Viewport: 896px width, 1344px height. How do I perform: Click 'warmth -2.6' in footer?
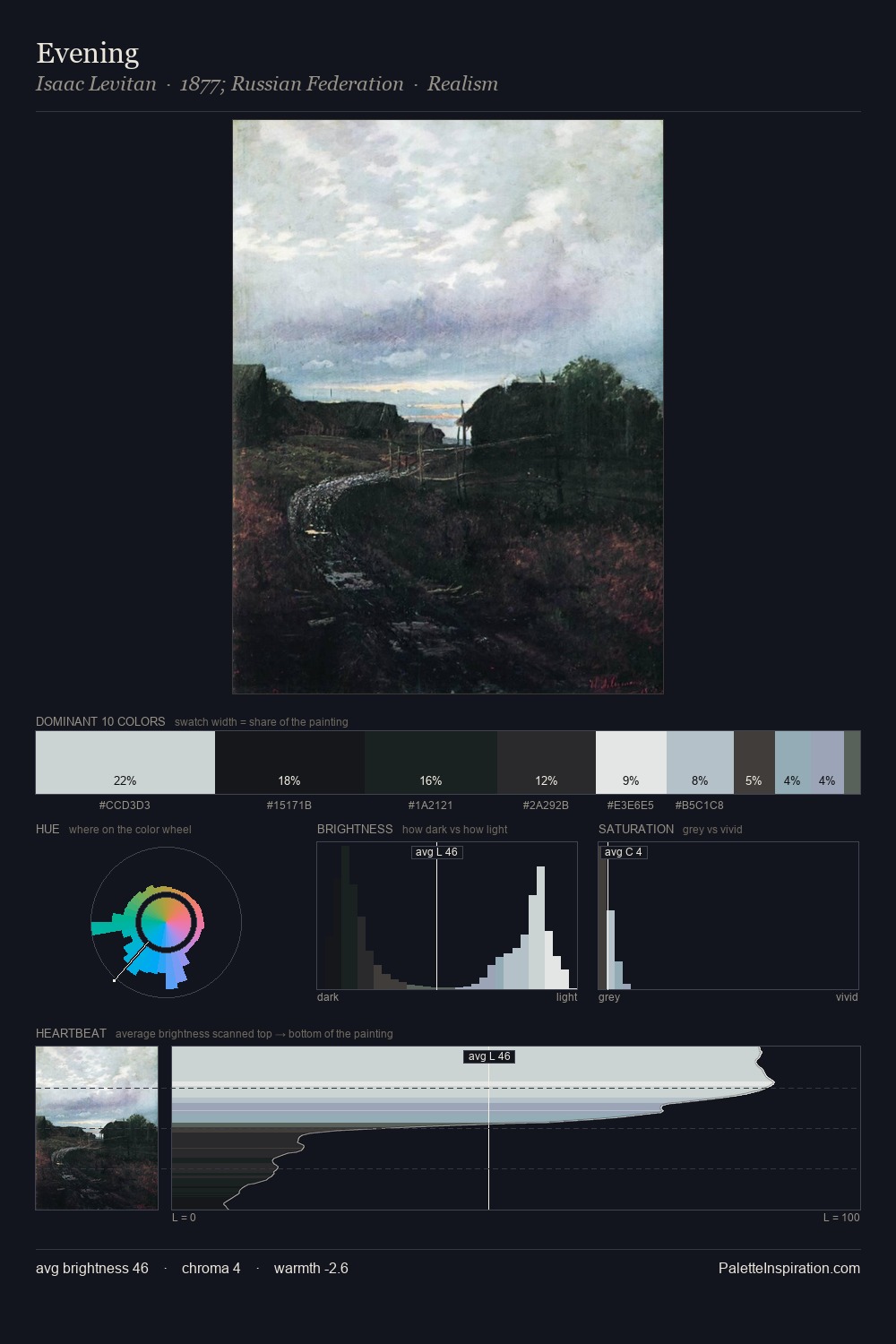[x=311, y=1268]
